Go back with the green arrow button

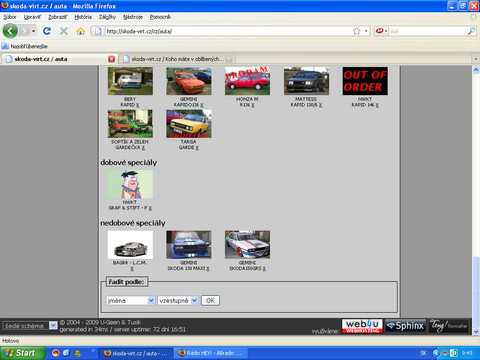click(x=10, y=31)
